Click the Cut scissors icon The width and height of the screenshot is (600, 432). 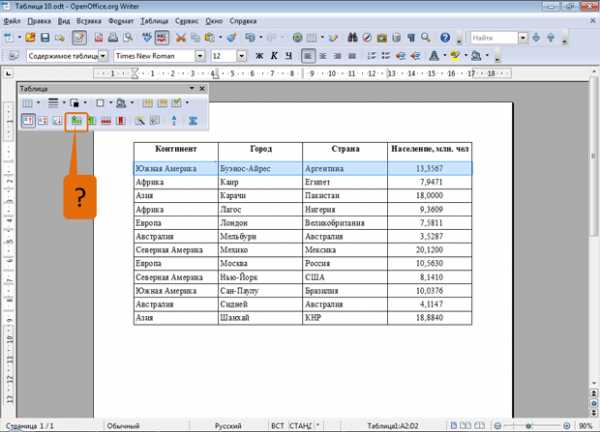click(181, 37)
